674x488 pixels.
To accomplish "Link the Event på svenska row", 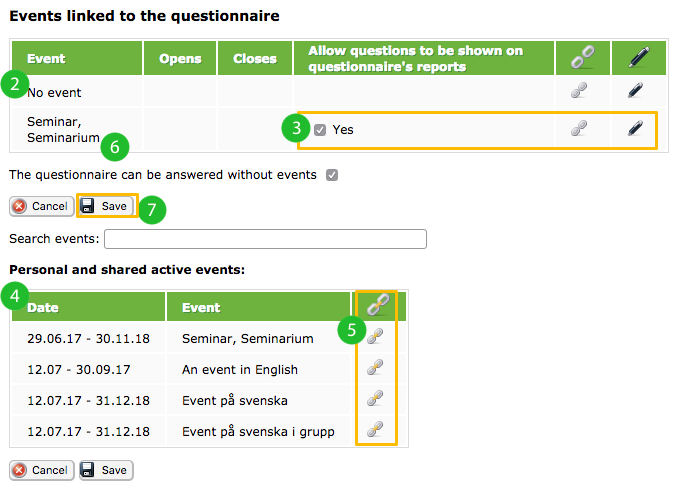I will tap(375, 399).
